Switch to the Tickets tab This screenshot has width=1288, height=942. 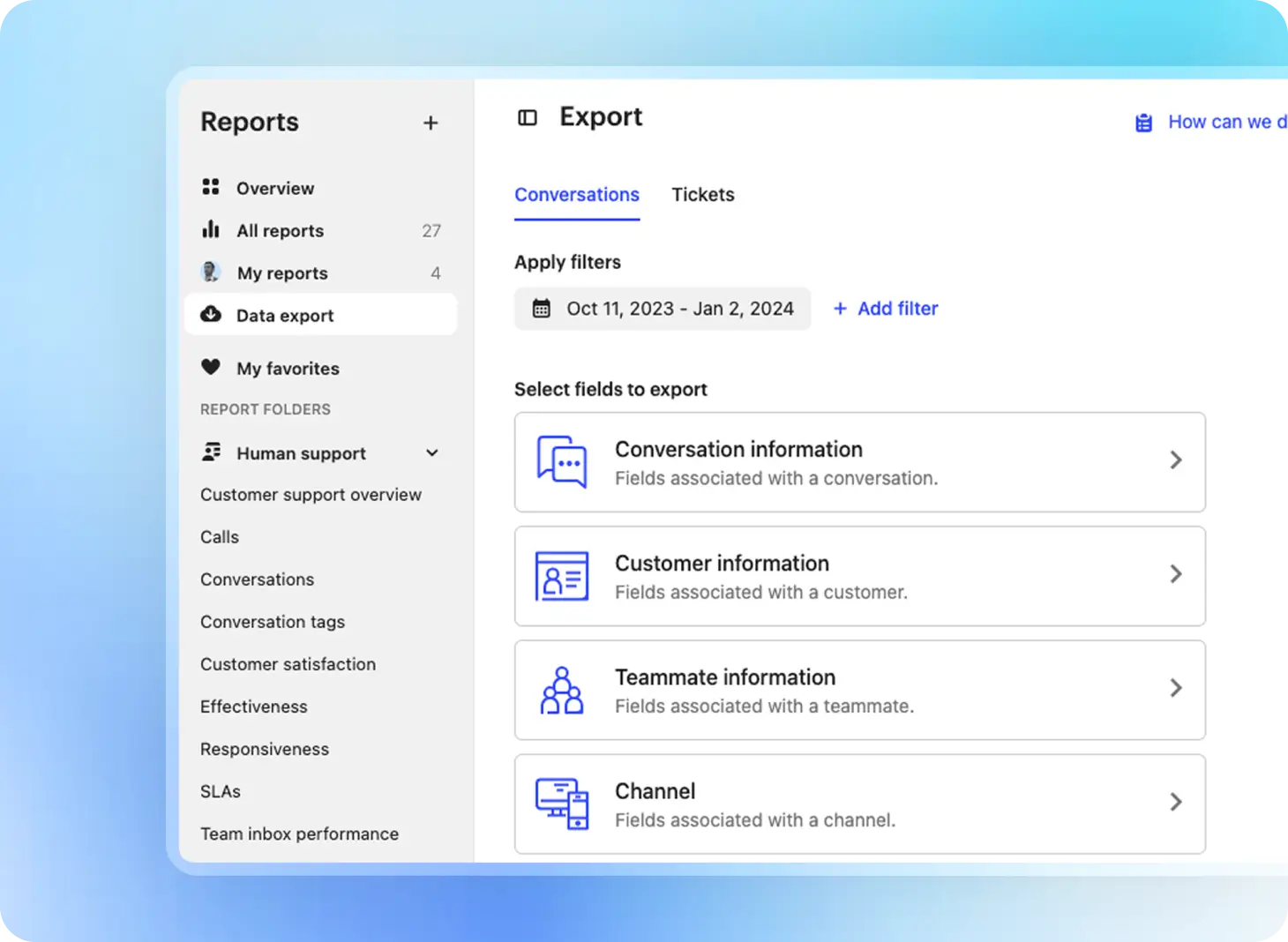coord(703,194)
